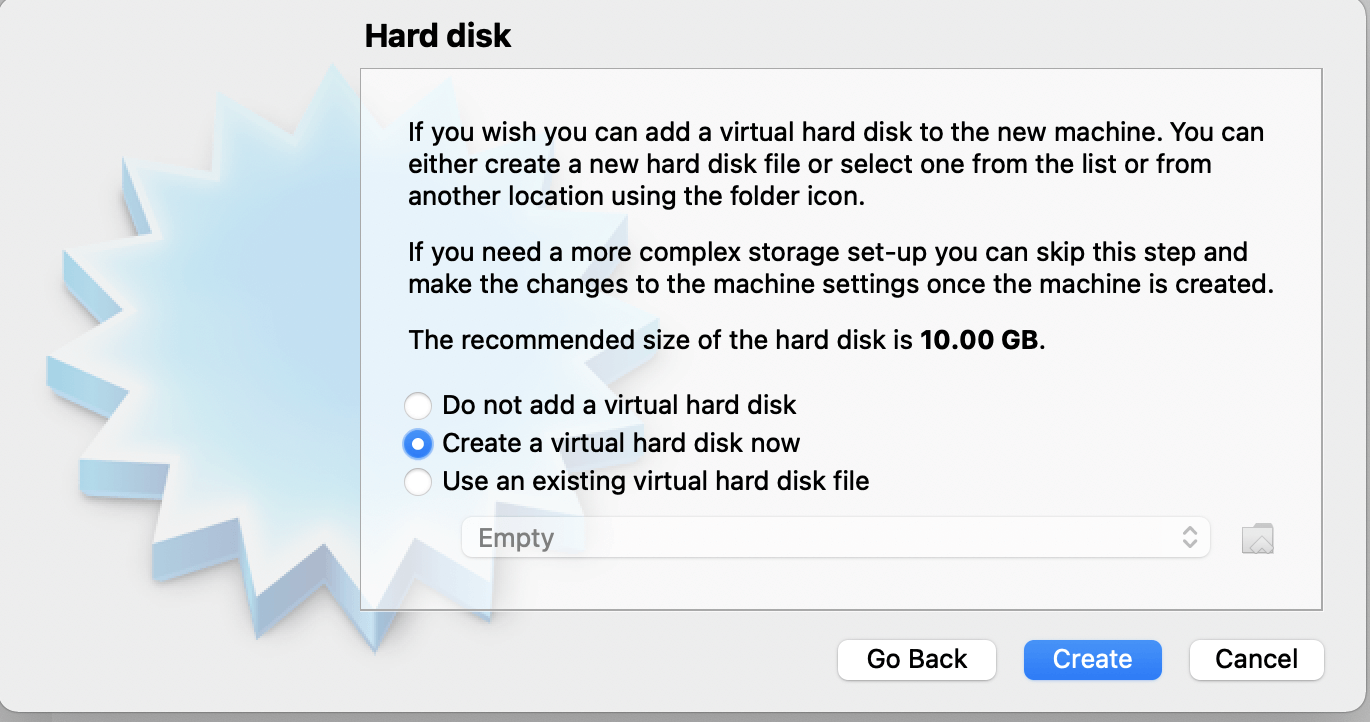Click the folder icon to browse disk files
This screenshot has width=1370, height=722.
1257,539
